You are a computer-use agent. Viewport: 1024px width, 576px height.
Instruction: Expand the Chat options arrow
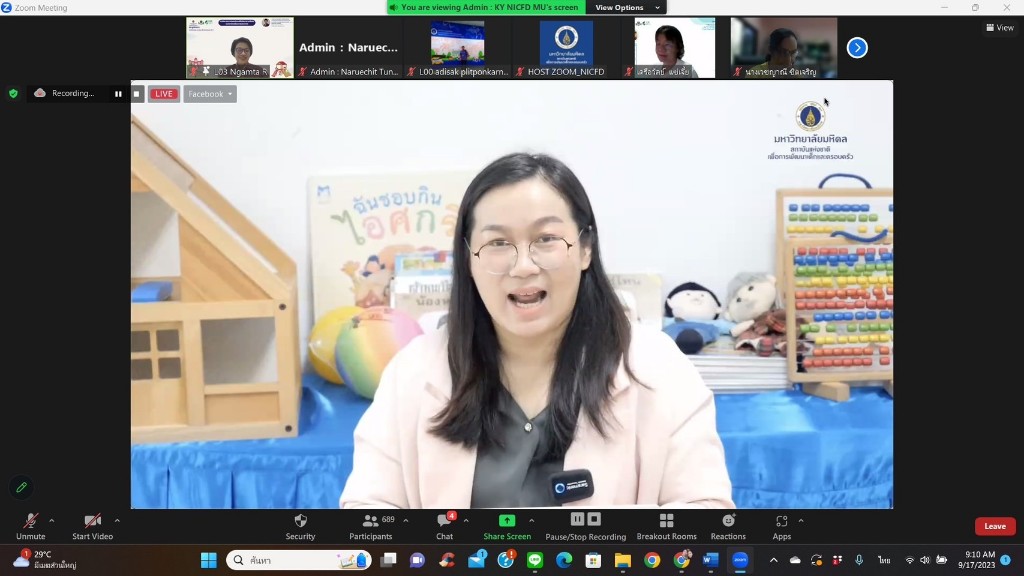coord(466,520)
